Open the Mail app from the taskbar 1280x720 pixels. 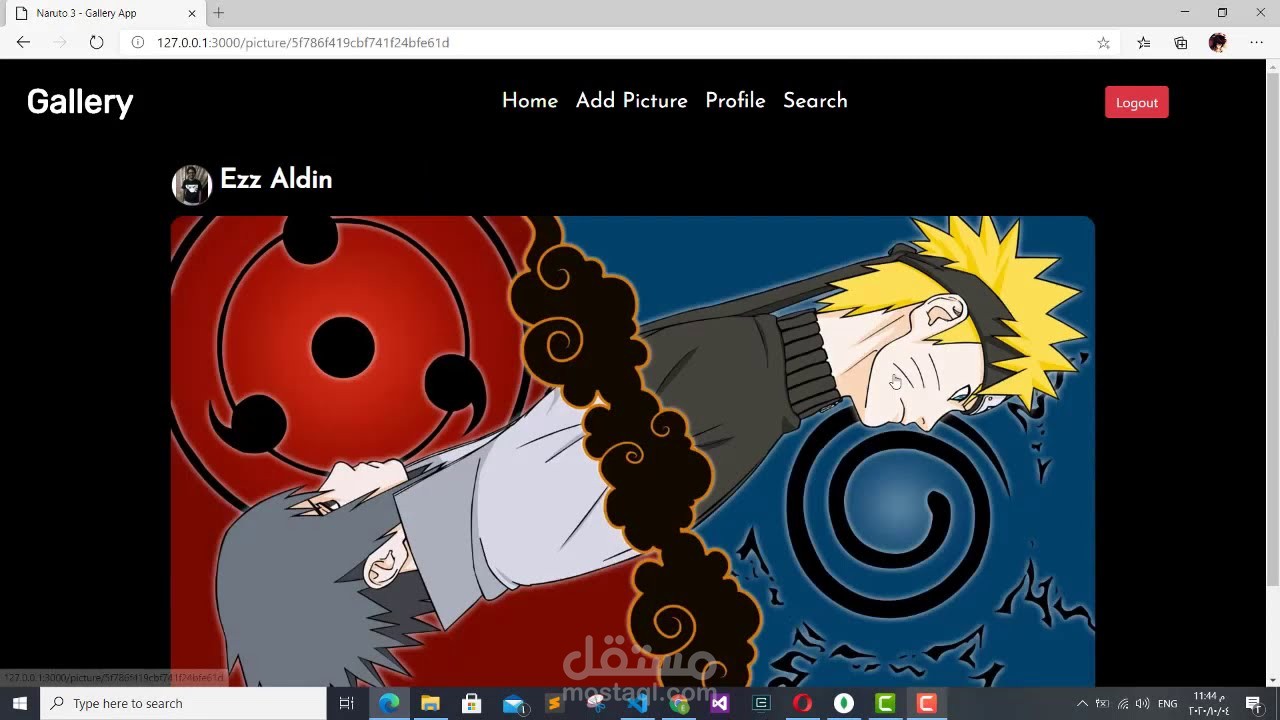point(513,703)
